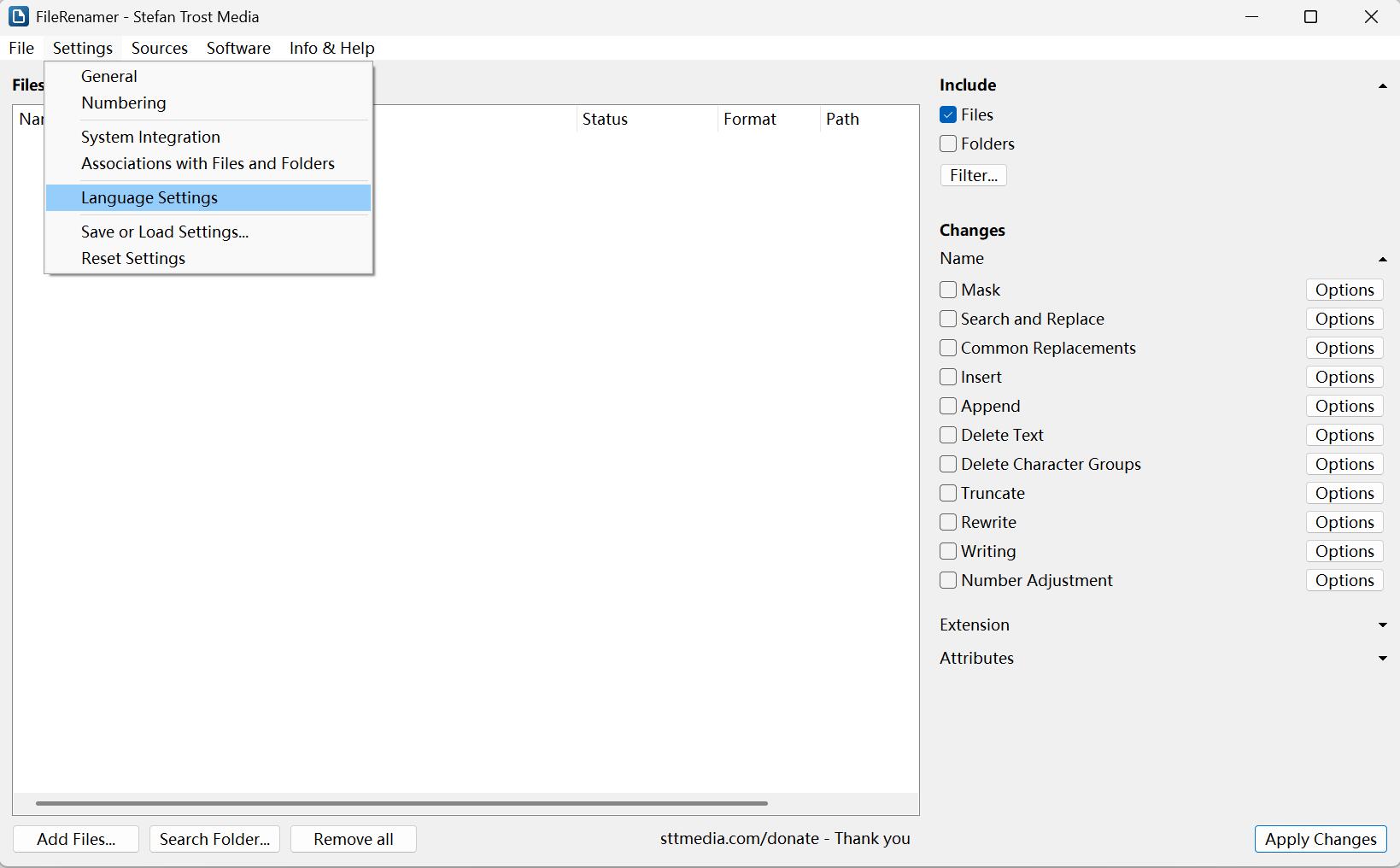Open System Integration settings

(208, 137)
